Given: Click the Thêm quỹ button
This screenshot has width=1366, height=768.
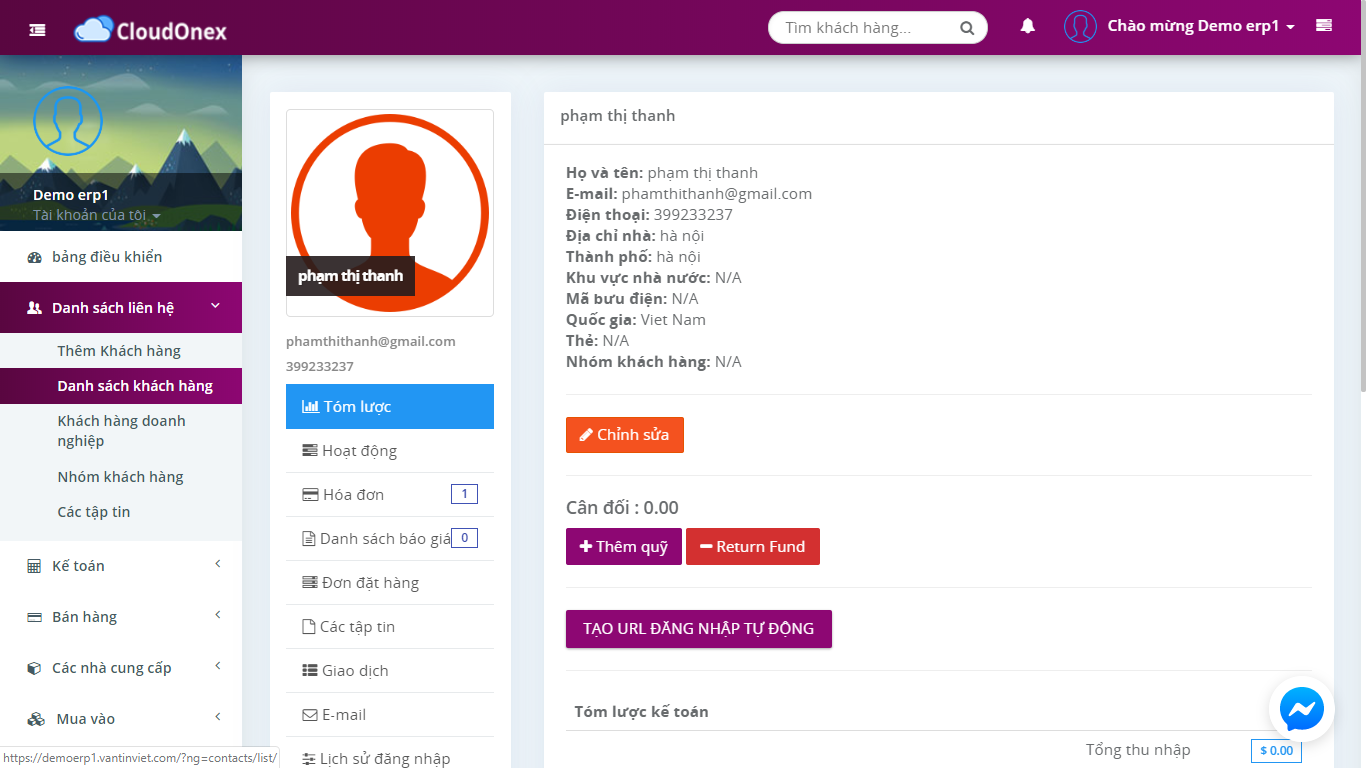Looking at the screenshot, I should point(624,547).
